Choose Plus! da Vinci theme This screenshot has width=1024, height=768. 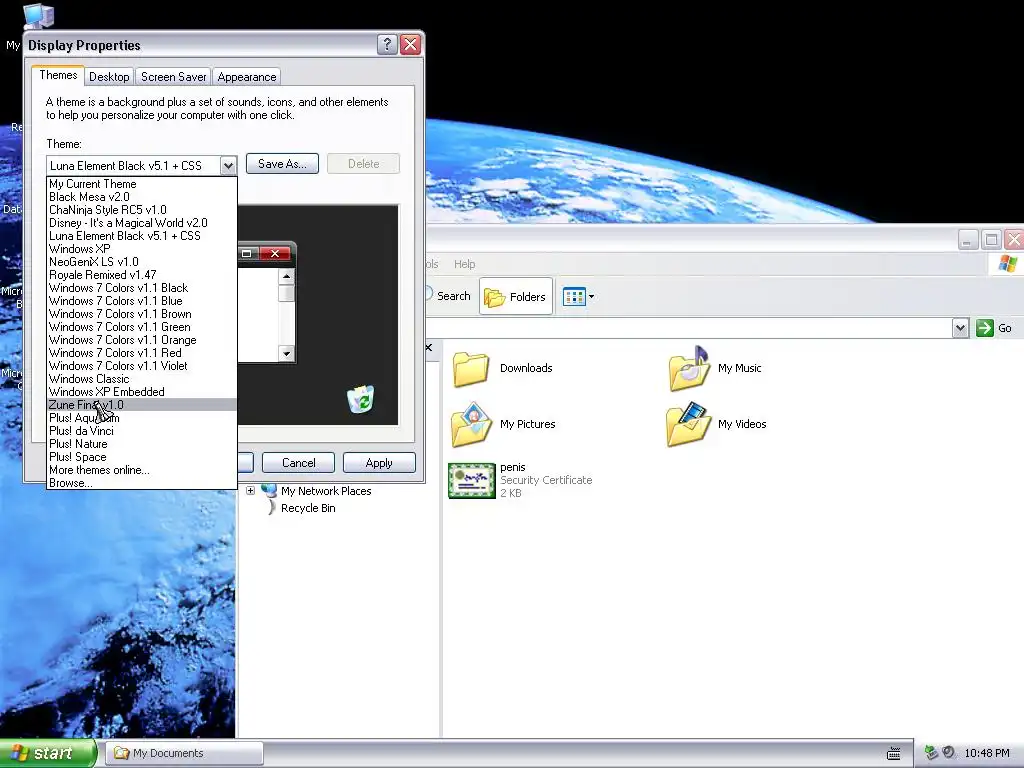tap(142, 432)
